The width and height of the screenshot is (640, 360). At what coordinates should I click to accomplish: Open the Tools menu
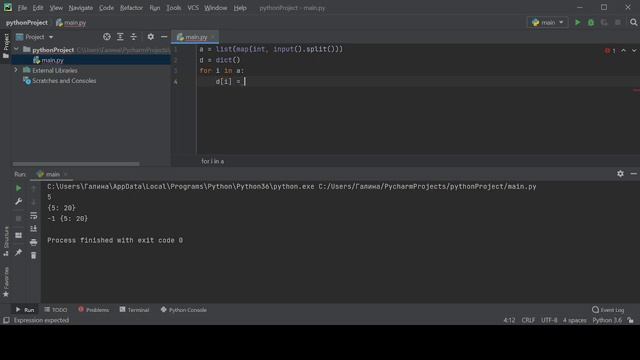tap(173, 8)
